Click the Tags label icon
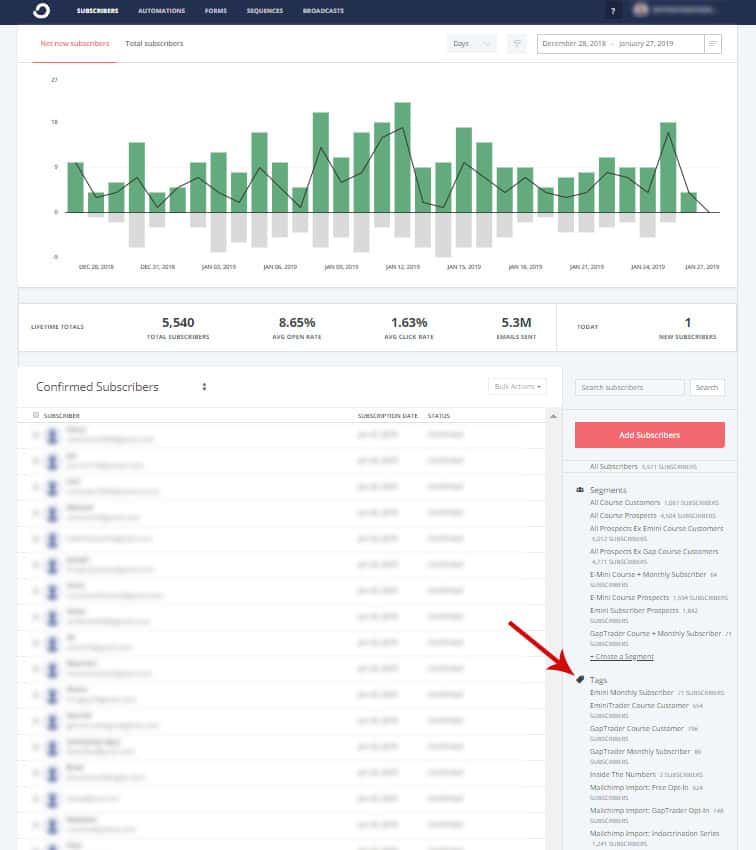This screenshot has height=850, width=756. tap(581, 680)
